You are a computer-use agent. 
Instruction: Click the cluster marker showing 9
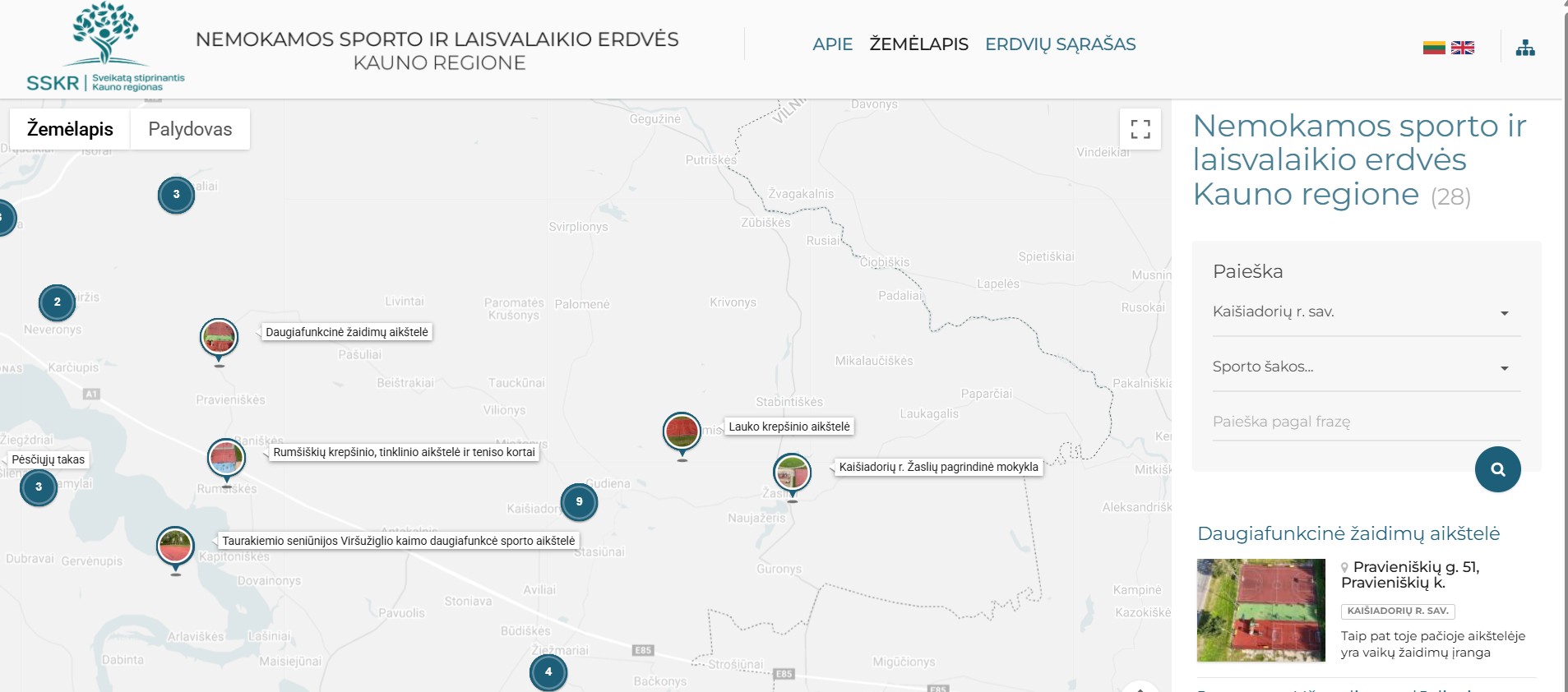point(579,502)
